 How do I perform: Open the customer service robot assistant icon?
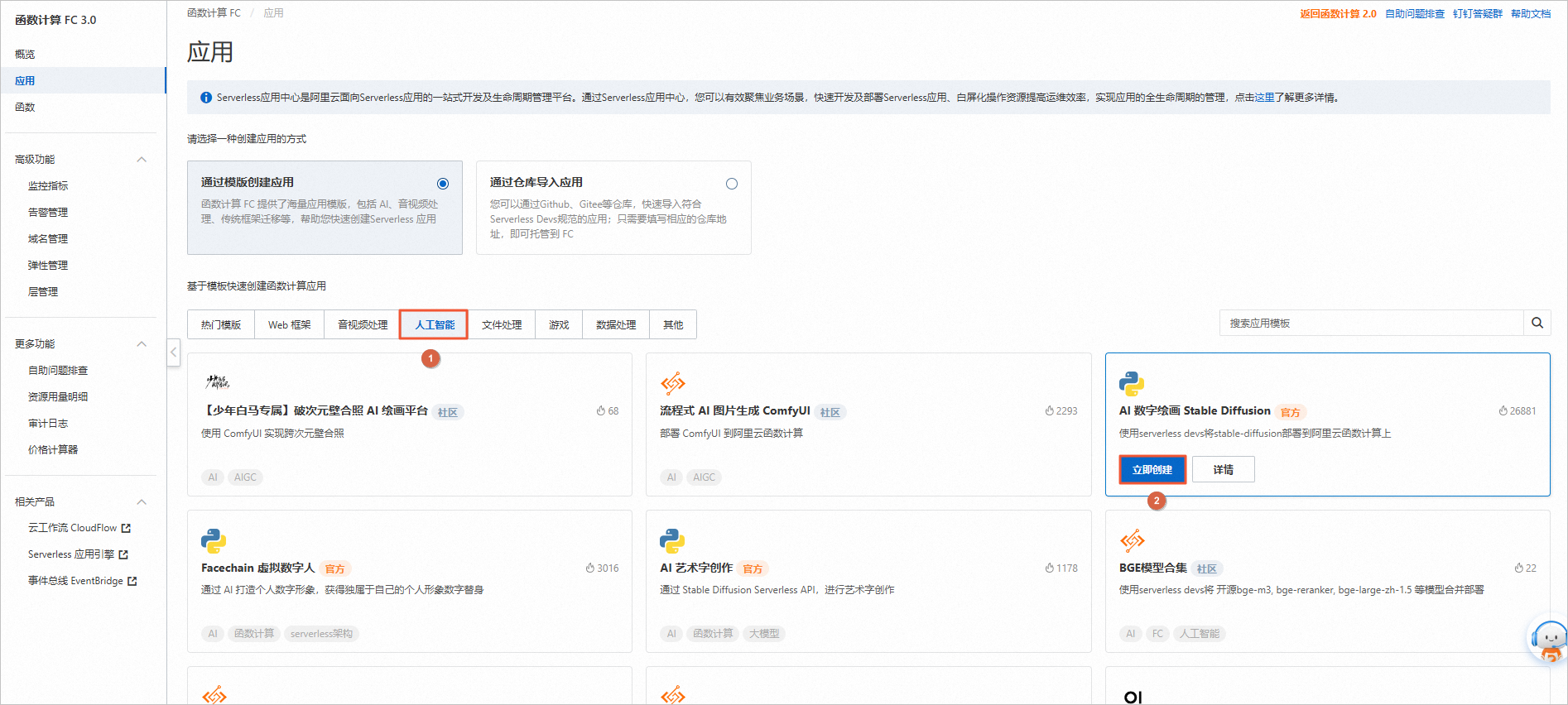1548,640
